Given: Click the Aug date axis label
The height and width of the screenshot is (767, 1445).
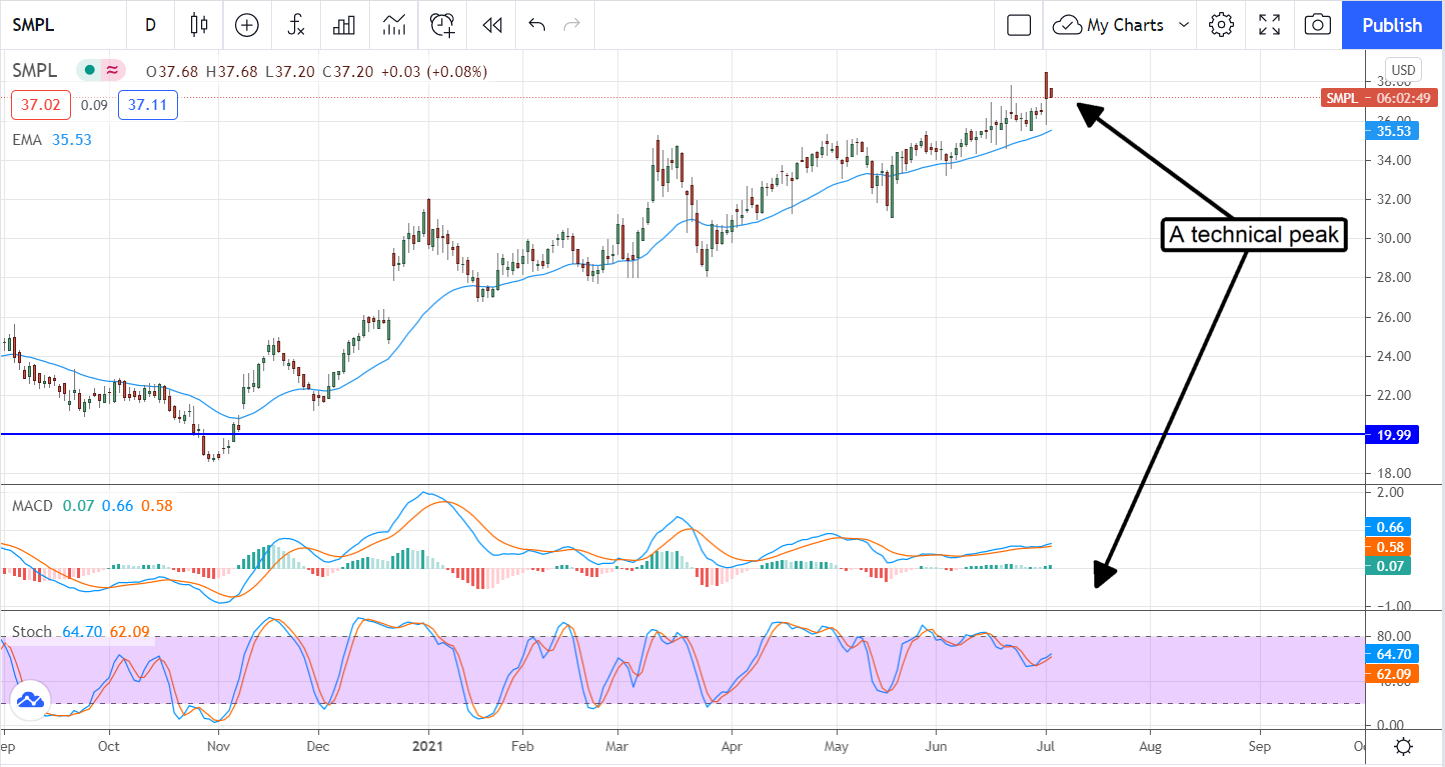Looking at the screenshot, I should pyautogui.click(x=1151, y=746).
